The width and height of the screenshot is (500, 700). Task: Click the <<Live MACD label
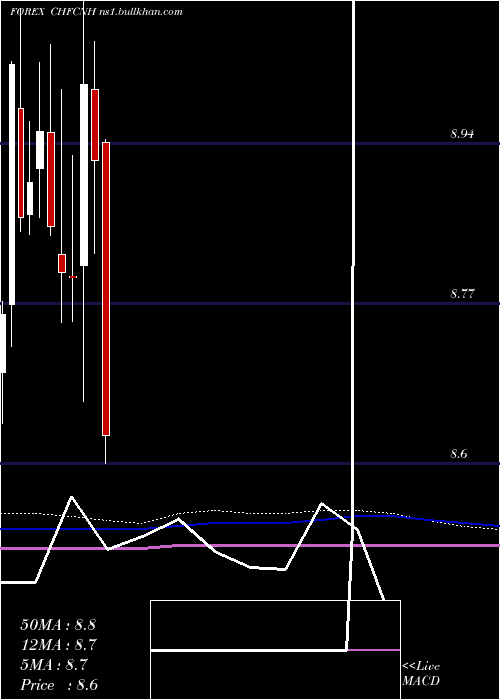[x=421, y=674]
